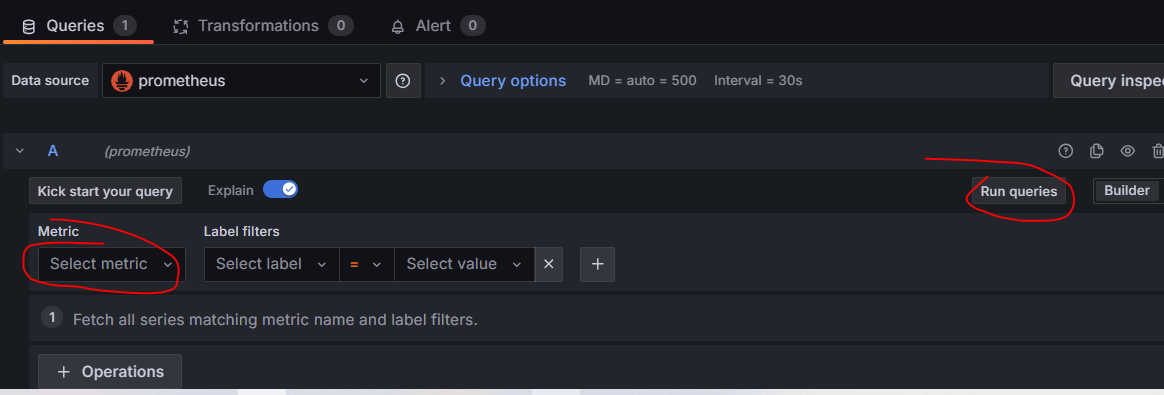The height and width of the screenshot is (395, 1164).
Task: Click the Interval = 30s text
Action: (x=758, y=81)
